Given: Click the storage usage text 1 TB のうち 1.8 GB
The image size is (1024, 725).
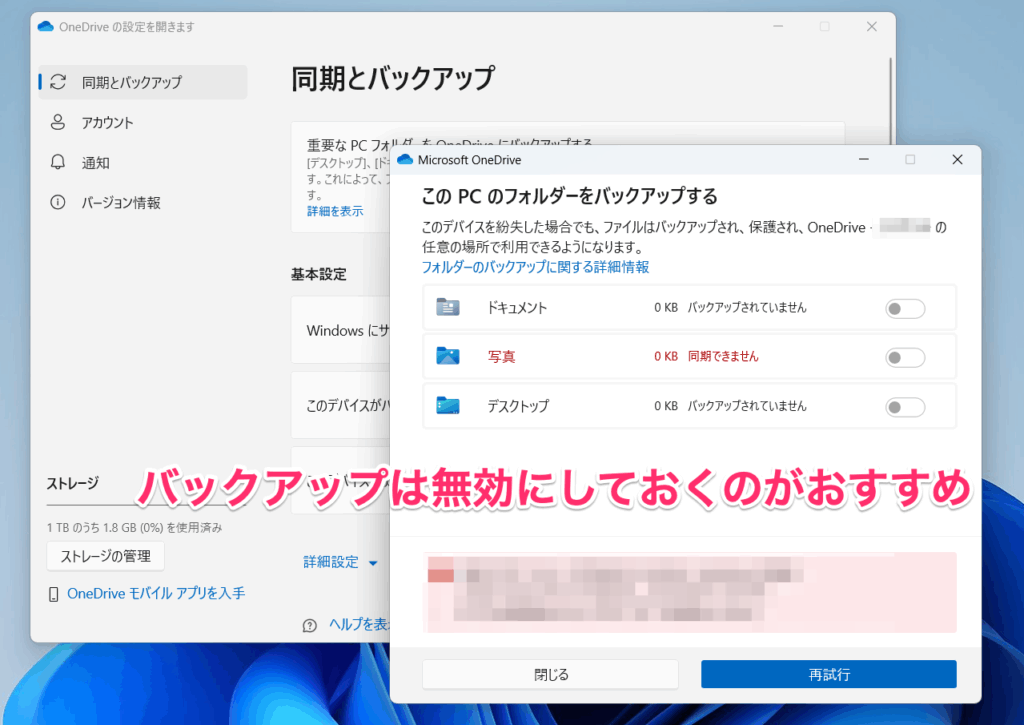Looking at the screenshot, I should point(135,527).
